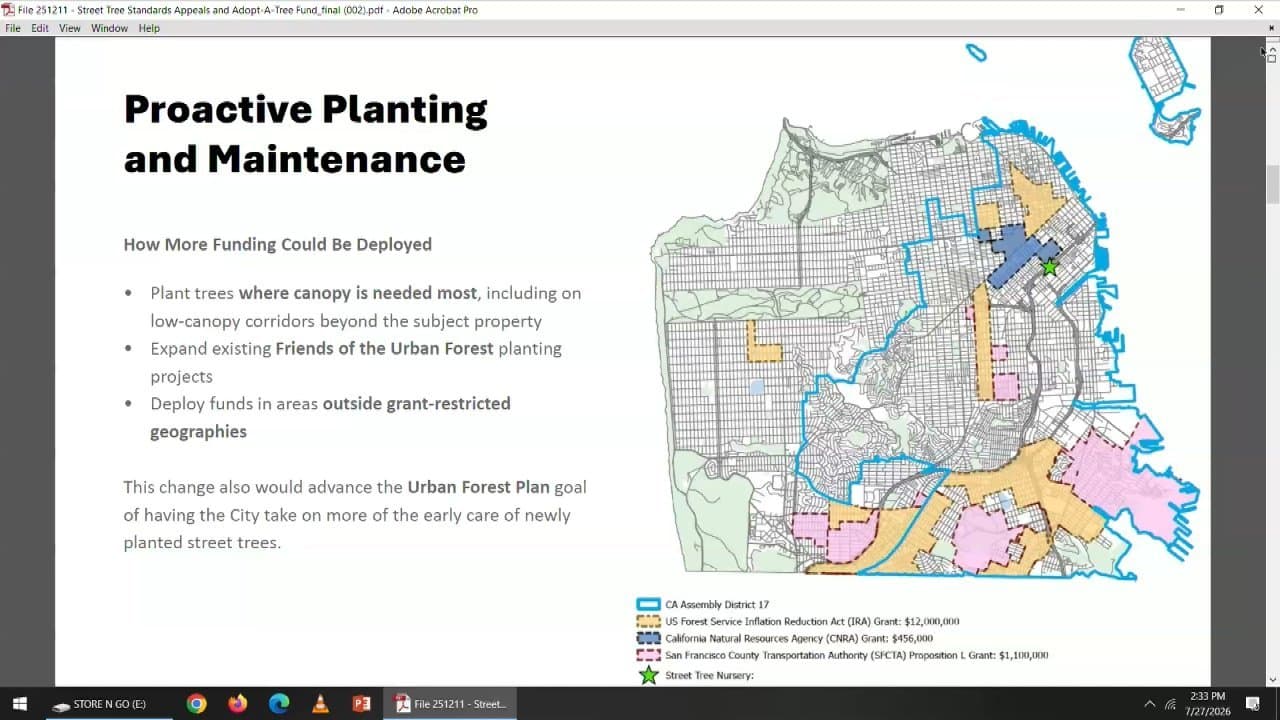
Task: Click the Proposition L Grant: $1,100,000 legend label
Action: (x=857, y=655)
